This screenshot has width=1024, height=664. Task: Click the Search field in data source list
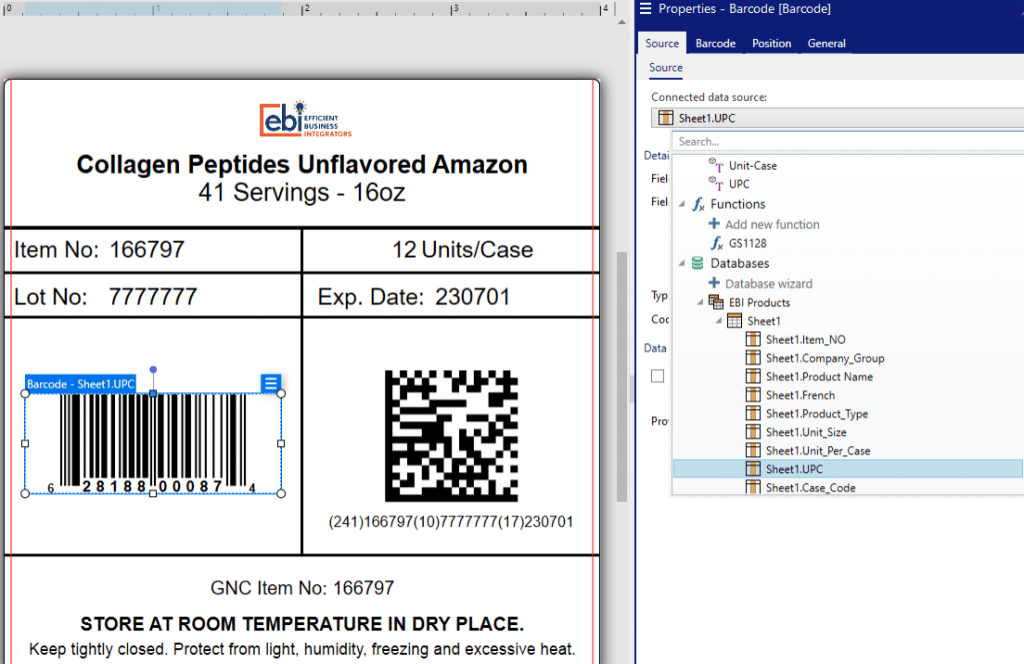click(848, 142)
